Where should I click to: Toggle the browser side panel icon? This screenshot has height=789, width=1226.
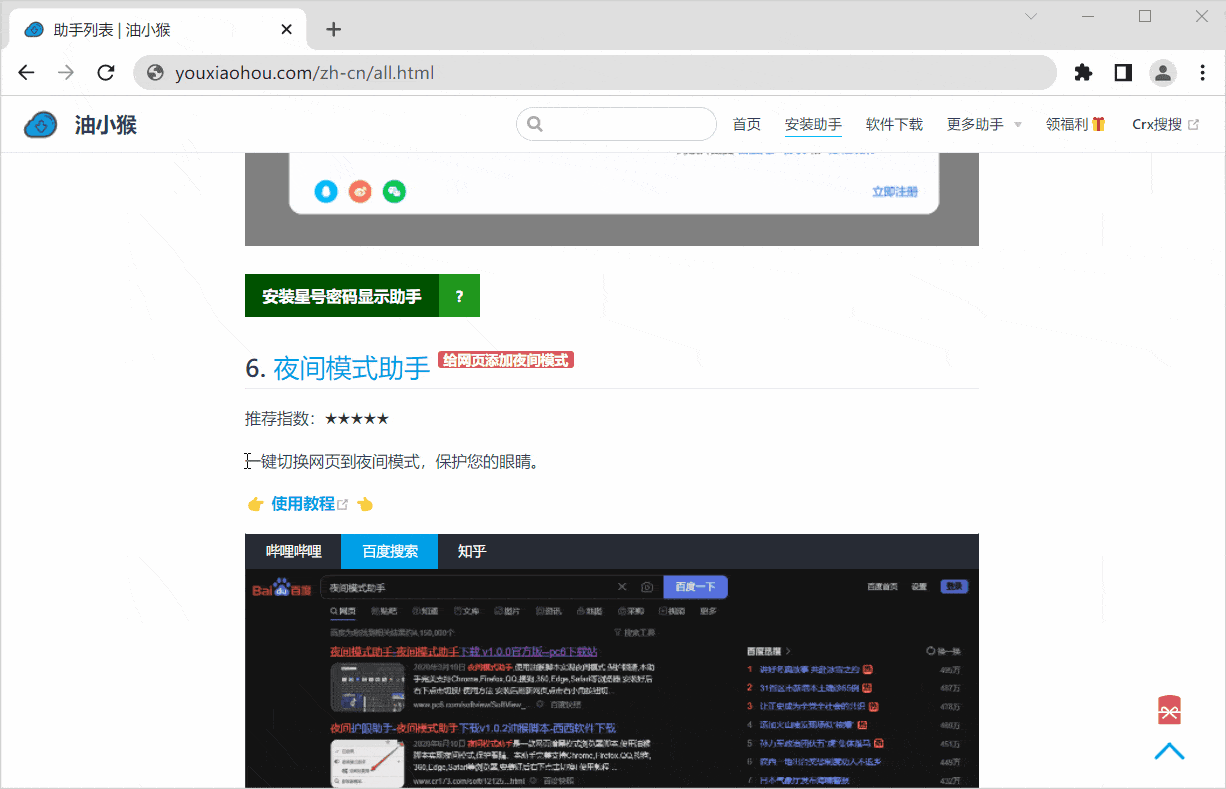click(x=1123, y=73)
